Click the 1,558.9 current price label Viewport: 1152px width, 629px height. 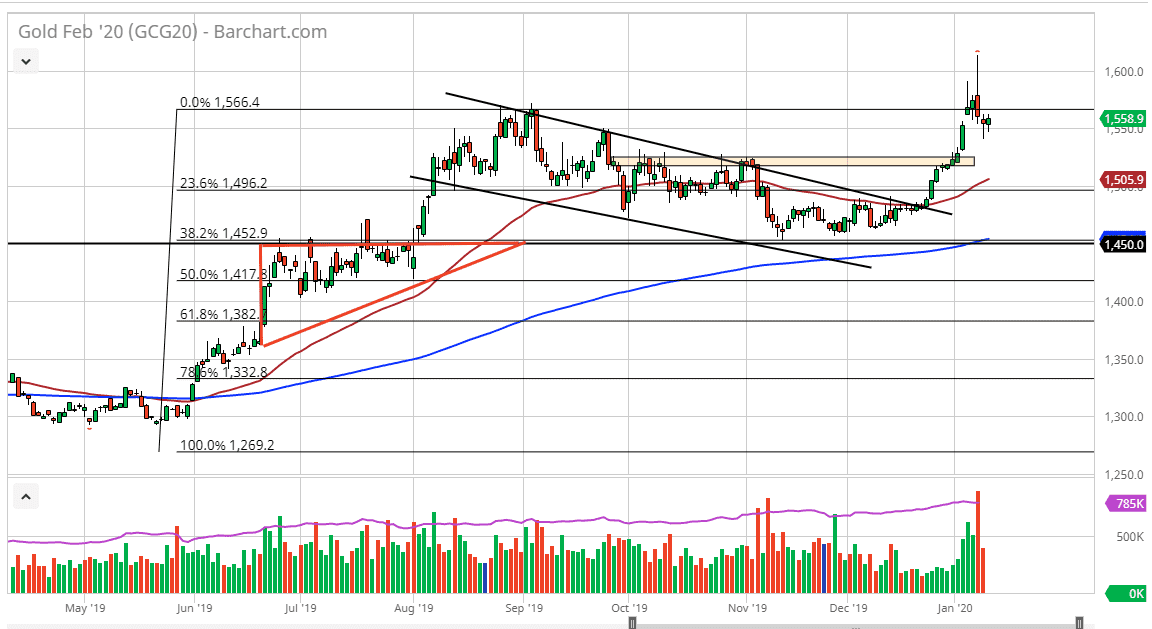1124,118
